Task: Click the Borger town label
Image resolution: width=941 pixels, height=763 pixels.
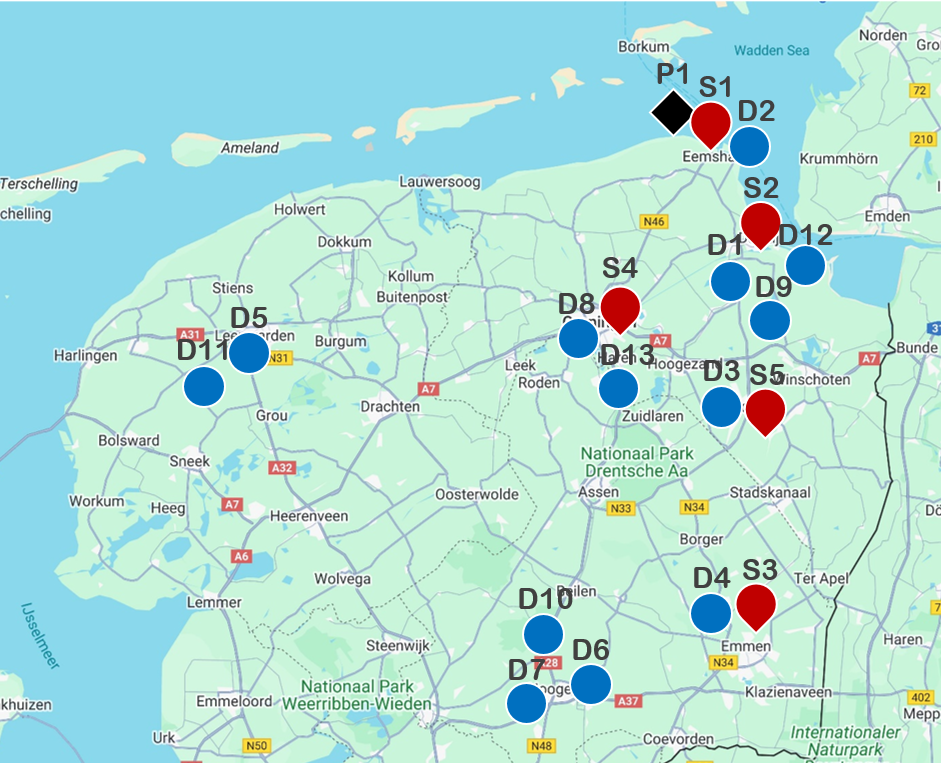Action: tap(702, 540)
